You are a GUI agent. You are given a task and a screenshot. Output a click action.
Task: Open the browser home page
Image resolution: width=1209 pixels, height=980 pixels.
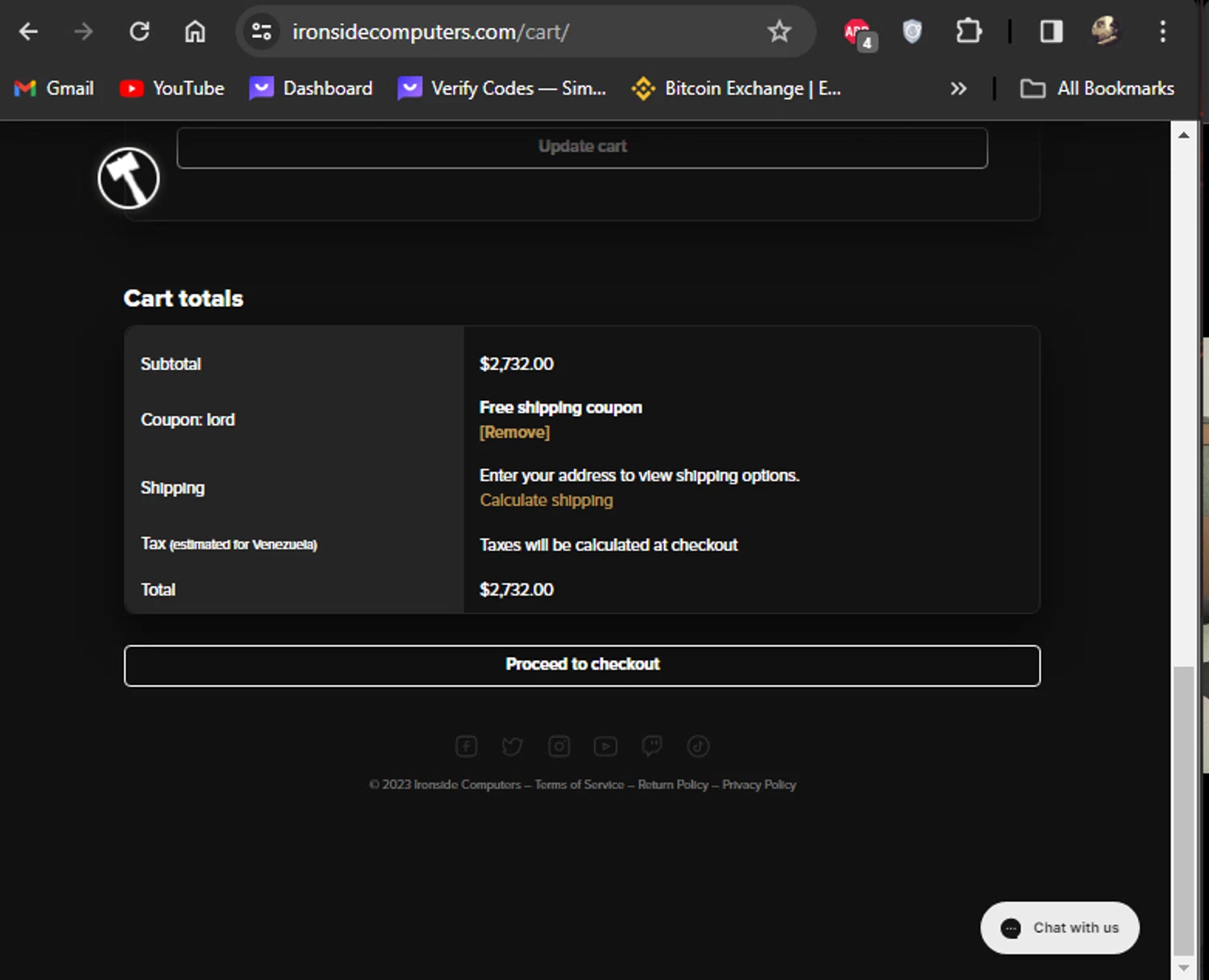point(195,31)
